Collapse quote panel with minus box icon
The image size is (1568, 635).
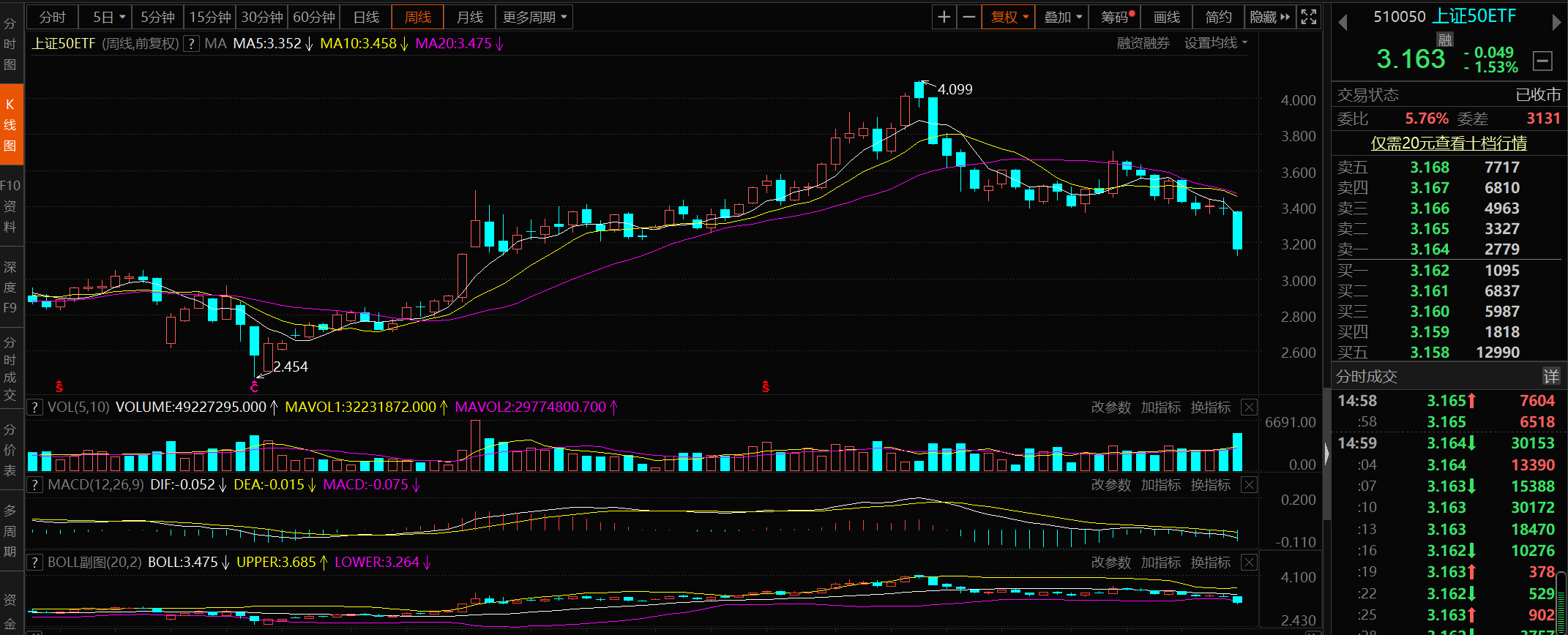[1543, 61]
